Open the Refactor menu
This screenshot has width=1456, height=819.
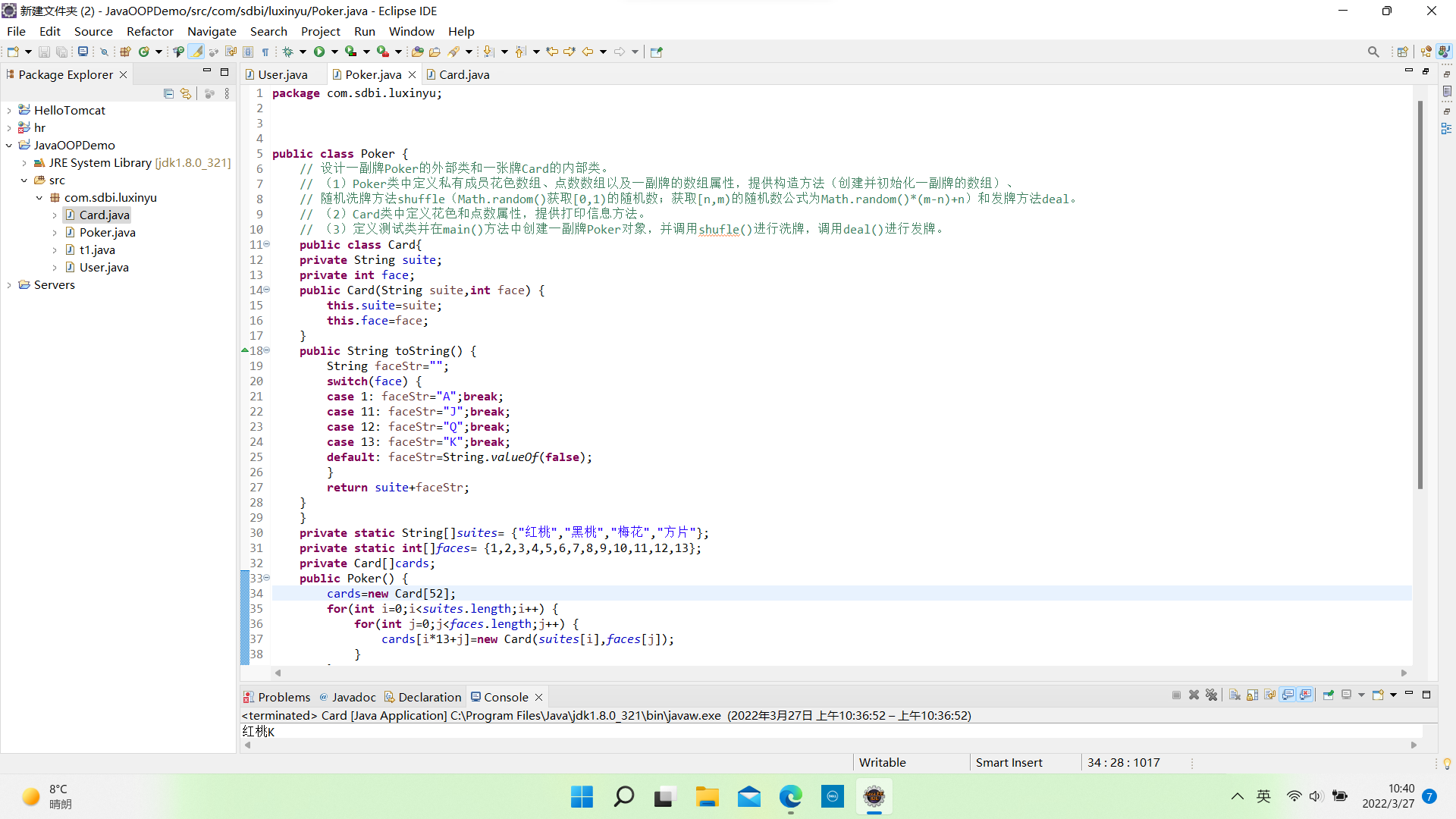click(149, 31)
